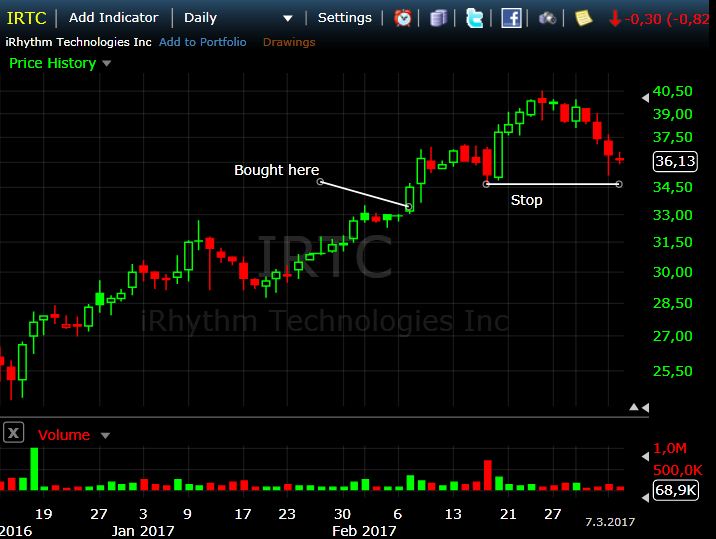Click the Add to Portfolio link
This screenshot has height=539, width=716.
(x=203, y=42)
